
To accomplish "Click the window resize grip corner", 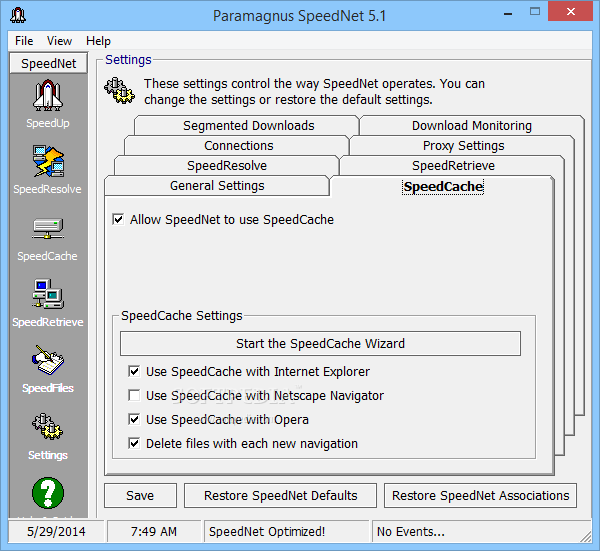I will click(x=586, y=536).
